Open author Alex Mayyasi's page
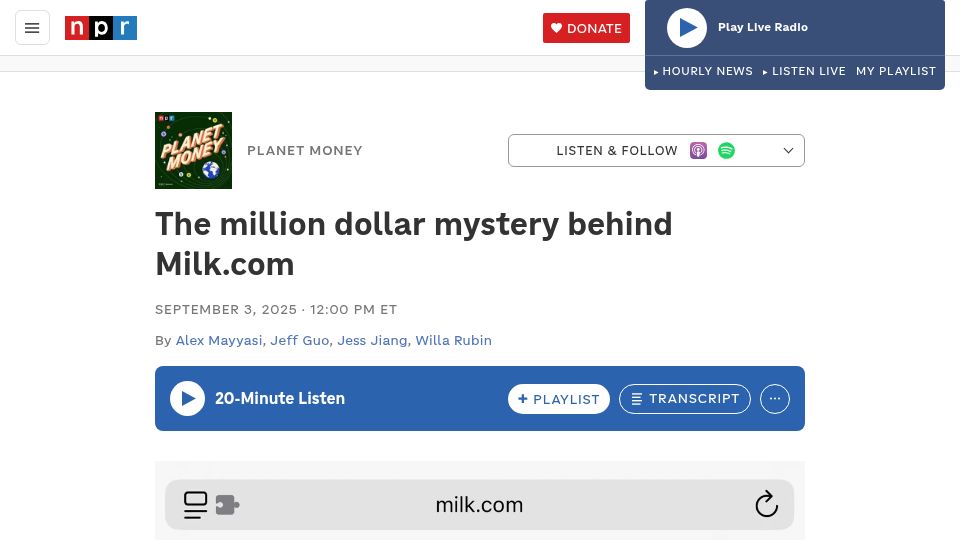This screenshot has width=960, height=540. [219, 340]
